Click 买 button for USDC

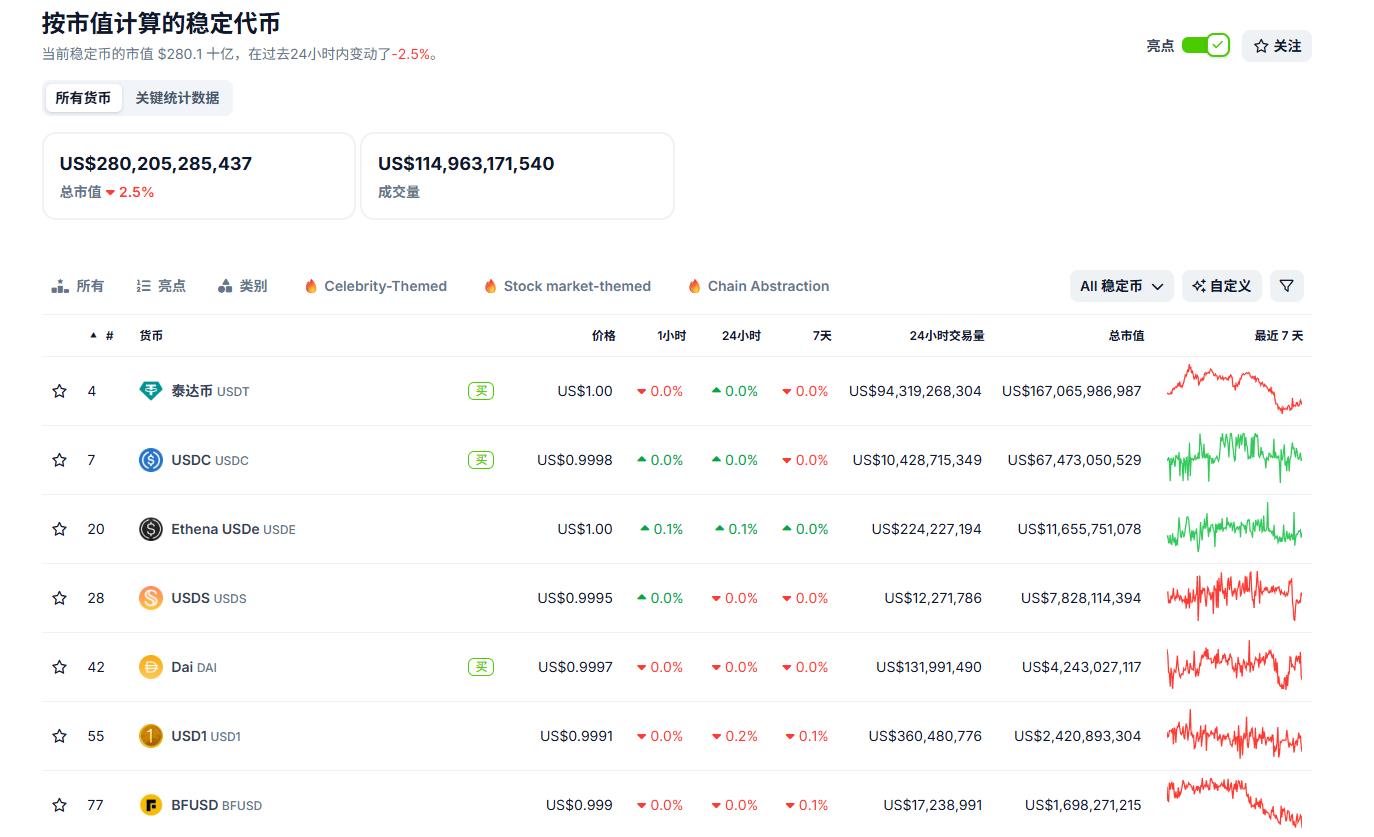coord(481,460)
